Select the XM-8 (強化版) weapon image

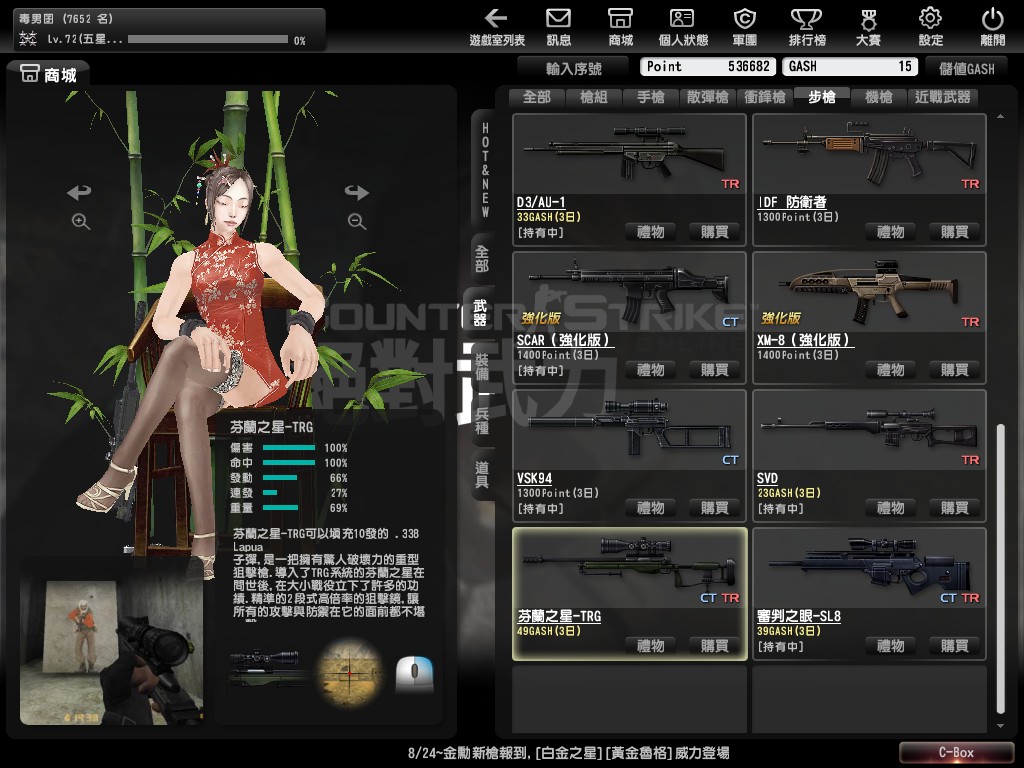tap(869, 292)
